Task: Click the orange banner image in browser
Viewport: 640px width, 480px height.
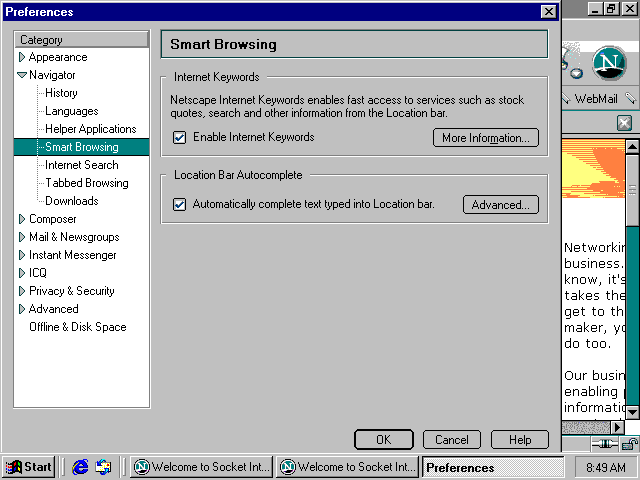Action: (593, 169)
